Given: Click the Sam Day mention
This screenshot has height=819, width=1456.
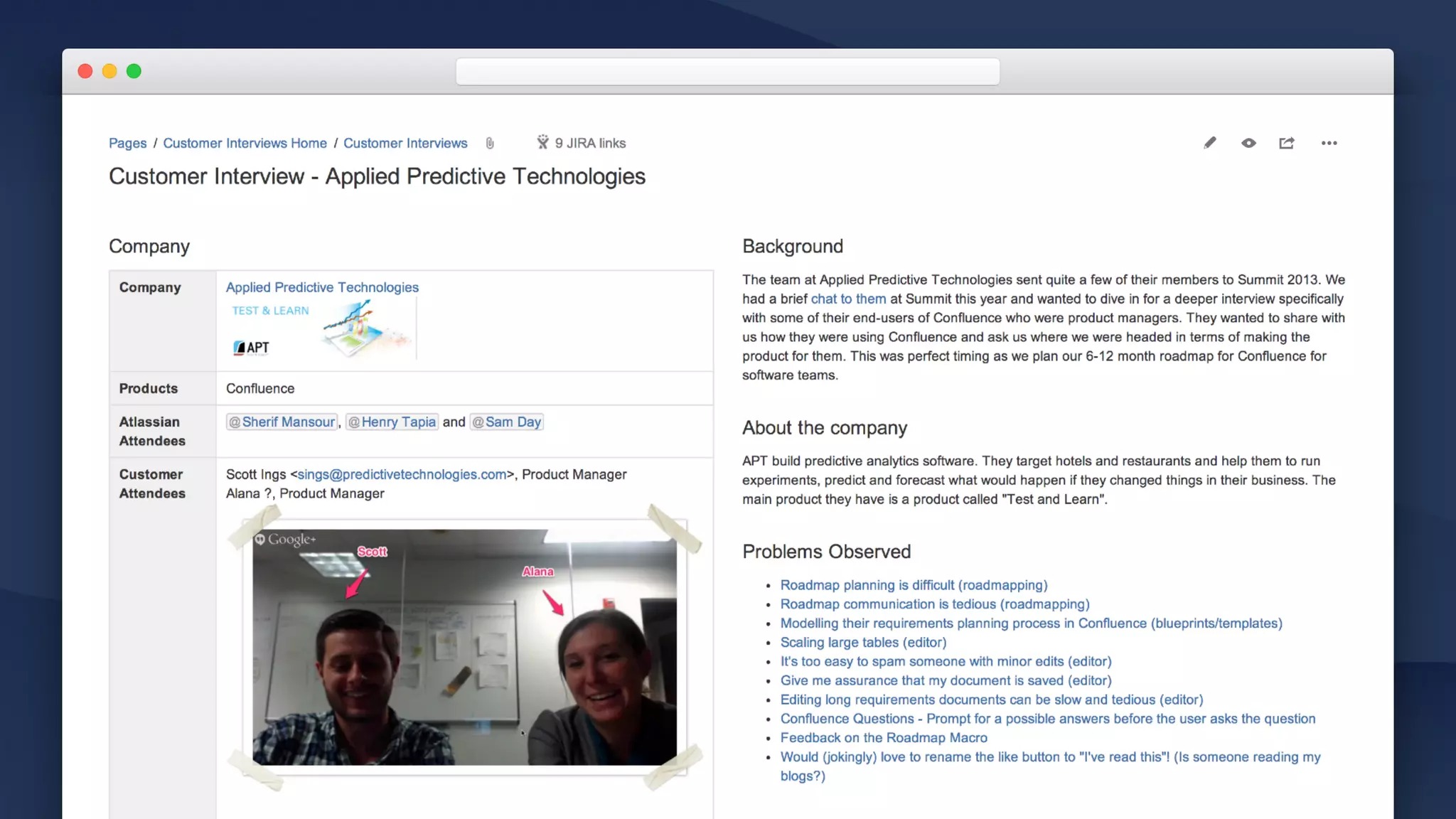Looking at the screenshot, I should (x=507, y=422).
